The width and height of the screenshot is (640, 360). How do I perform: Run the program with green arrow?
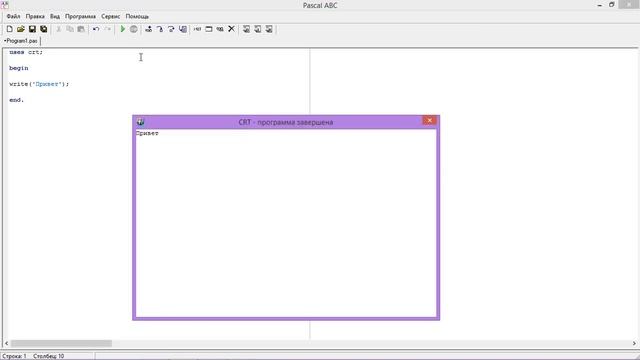[122, 29]
